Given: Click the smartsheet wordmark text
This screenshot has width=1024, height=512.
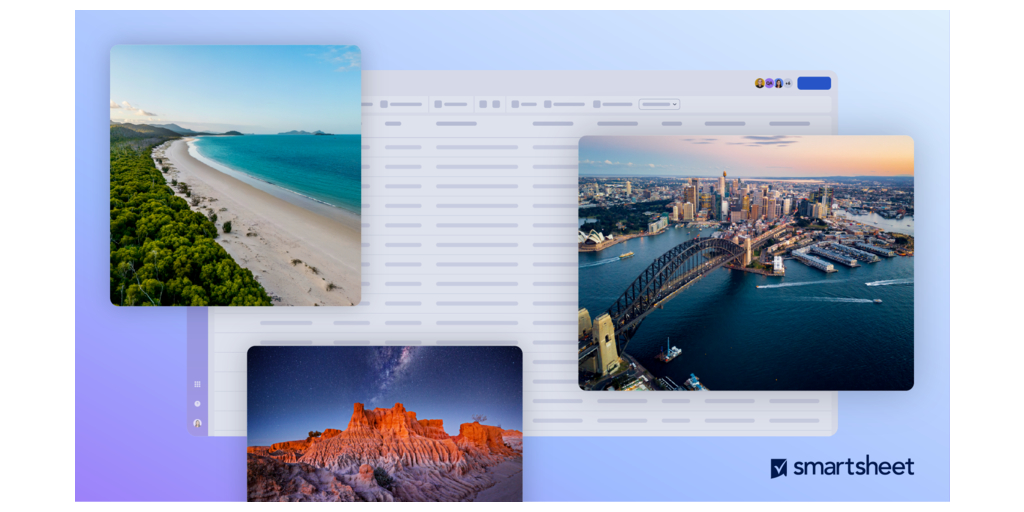Looking at the screenshot, I should pos(853,468).
